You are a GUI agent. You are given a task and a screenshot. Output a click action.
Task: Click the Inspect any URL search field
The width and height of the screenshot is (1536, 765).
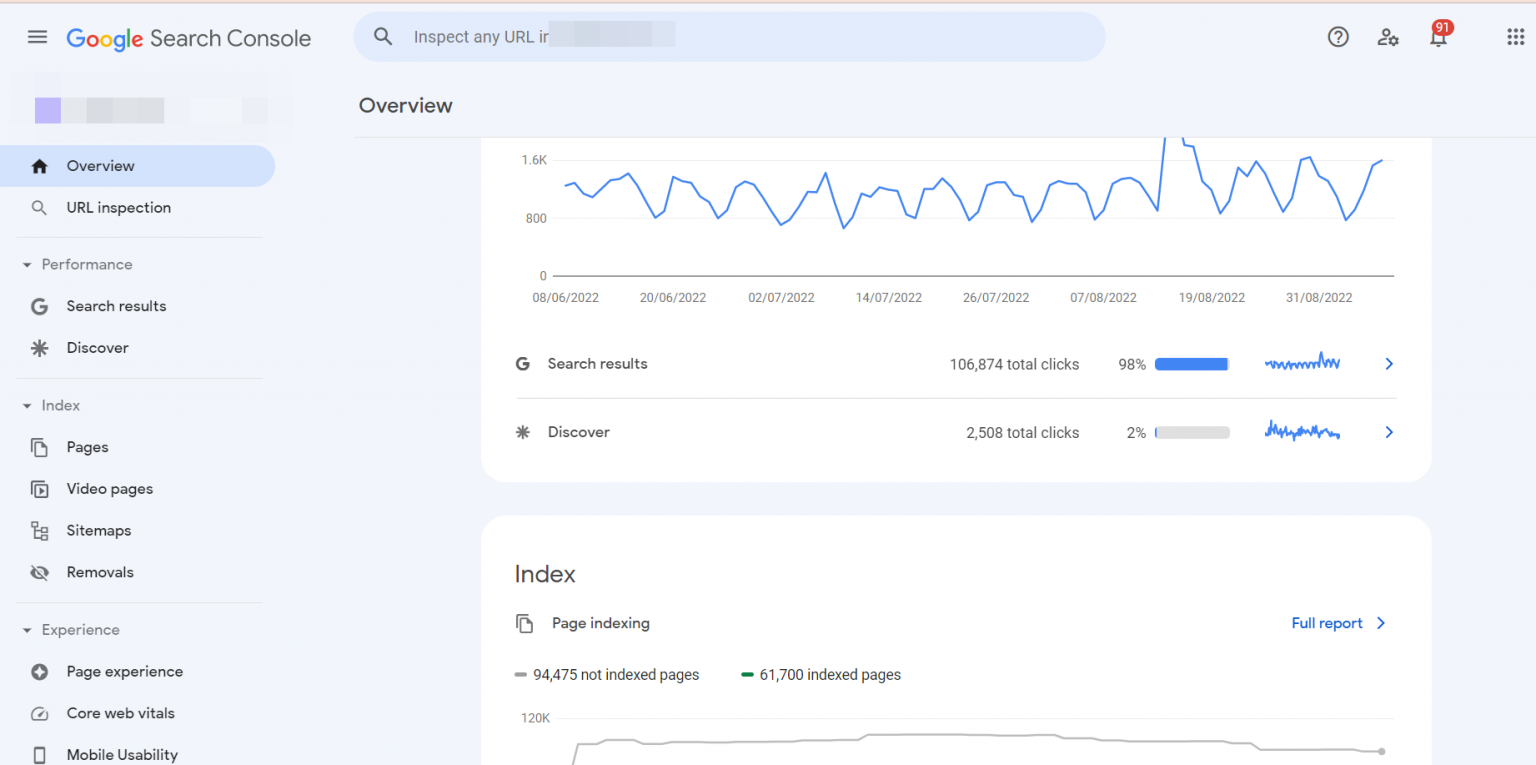[x=730, y=36]
